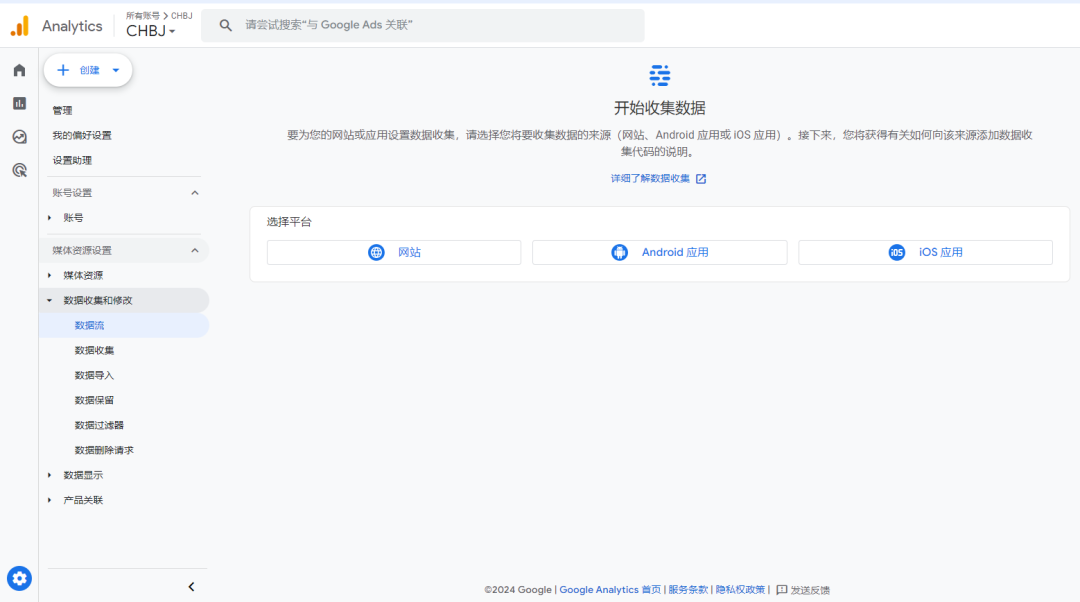This screenshot has width=1080, height=602.
Task: Click the 网站 globe icon
Action: [376, 252]
